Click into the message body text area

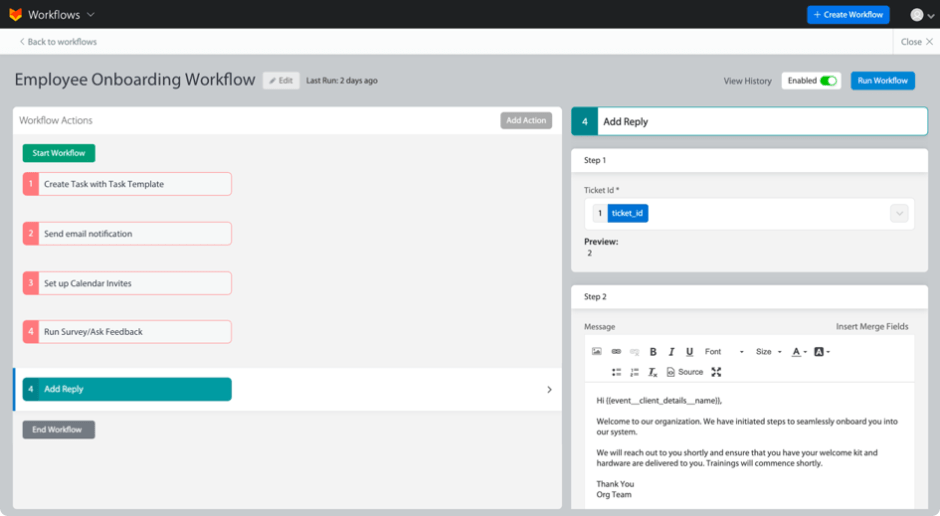coord(749,446)
